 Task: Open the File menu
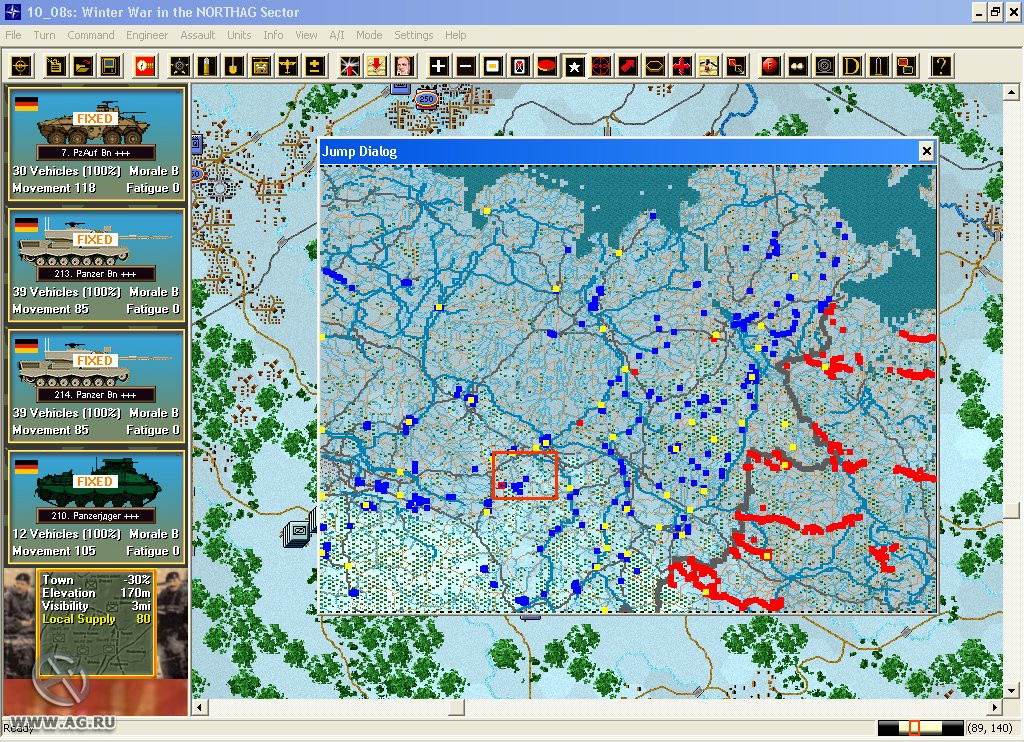pyautogui.click(x=13, y=35)
